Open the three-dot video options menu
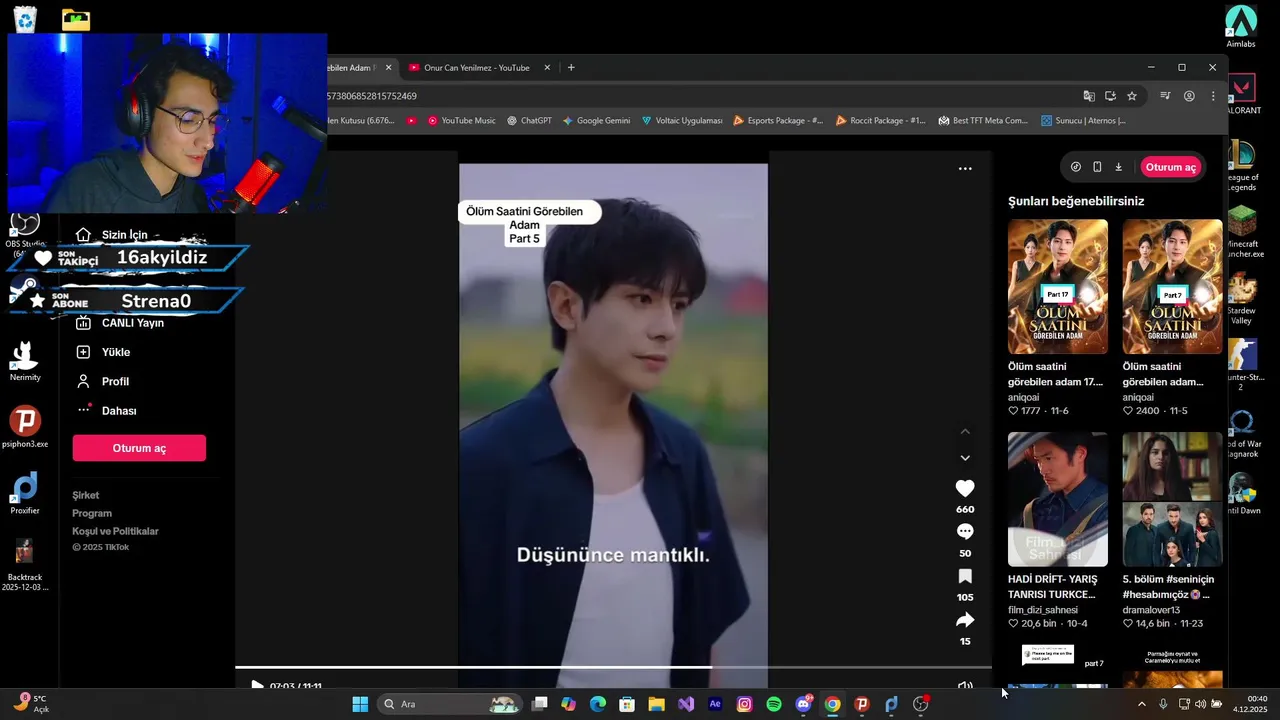Image resolution: width=1280 pixels, height=720 pixels. pos(965,169)
